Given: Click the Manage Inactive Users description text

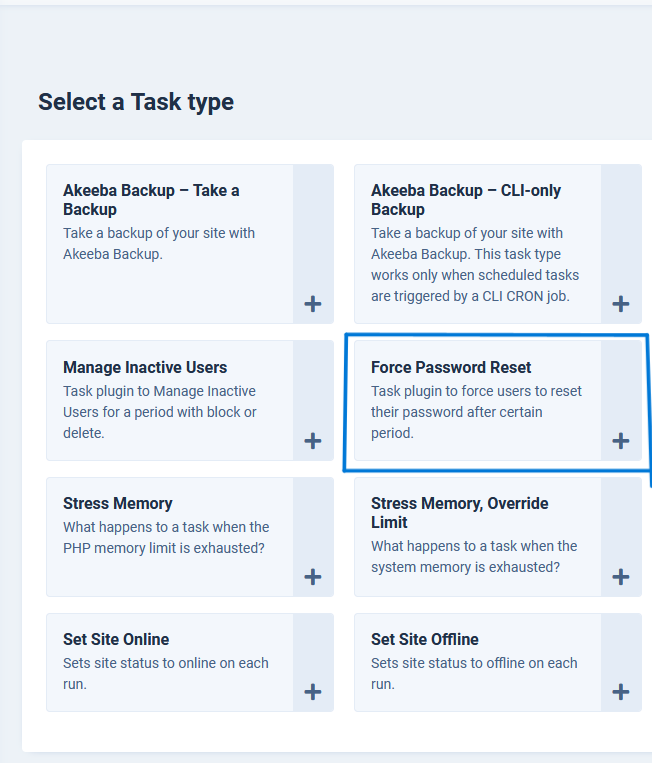Looking at the screenshot, I should (159, 412).
